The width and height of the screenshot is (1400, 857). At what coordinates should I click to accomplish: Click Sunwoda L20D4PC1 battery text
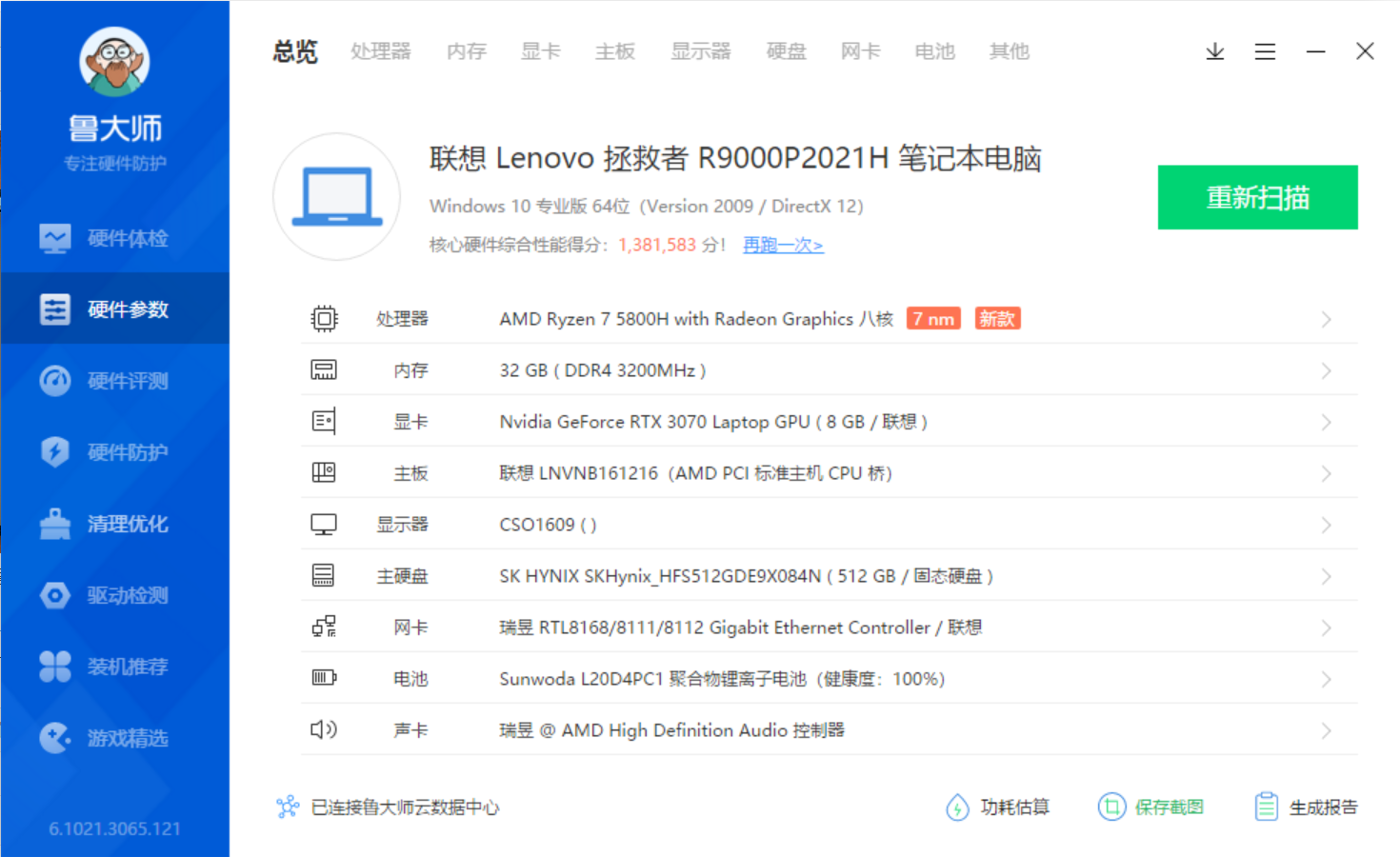click(722, 679)
